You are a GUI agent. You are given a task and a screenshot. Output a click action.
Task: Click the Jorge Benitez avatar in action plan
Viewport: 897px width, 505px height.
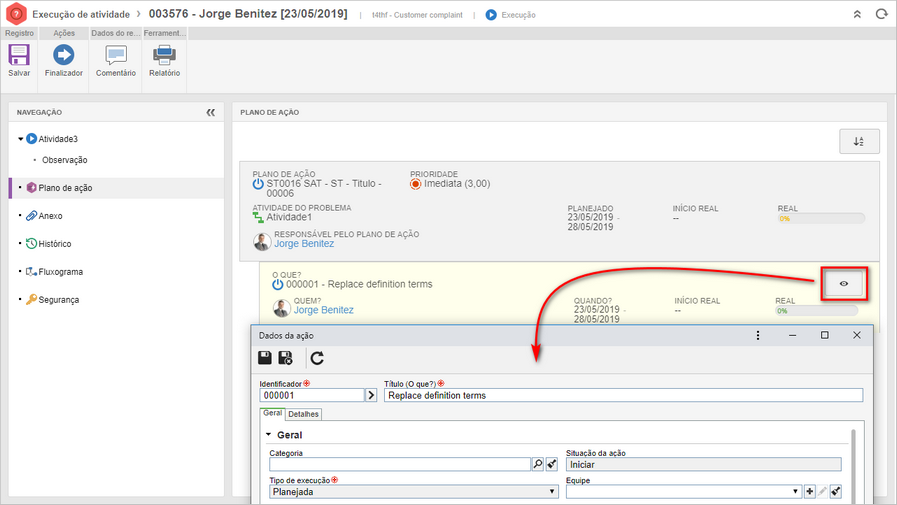262,242
